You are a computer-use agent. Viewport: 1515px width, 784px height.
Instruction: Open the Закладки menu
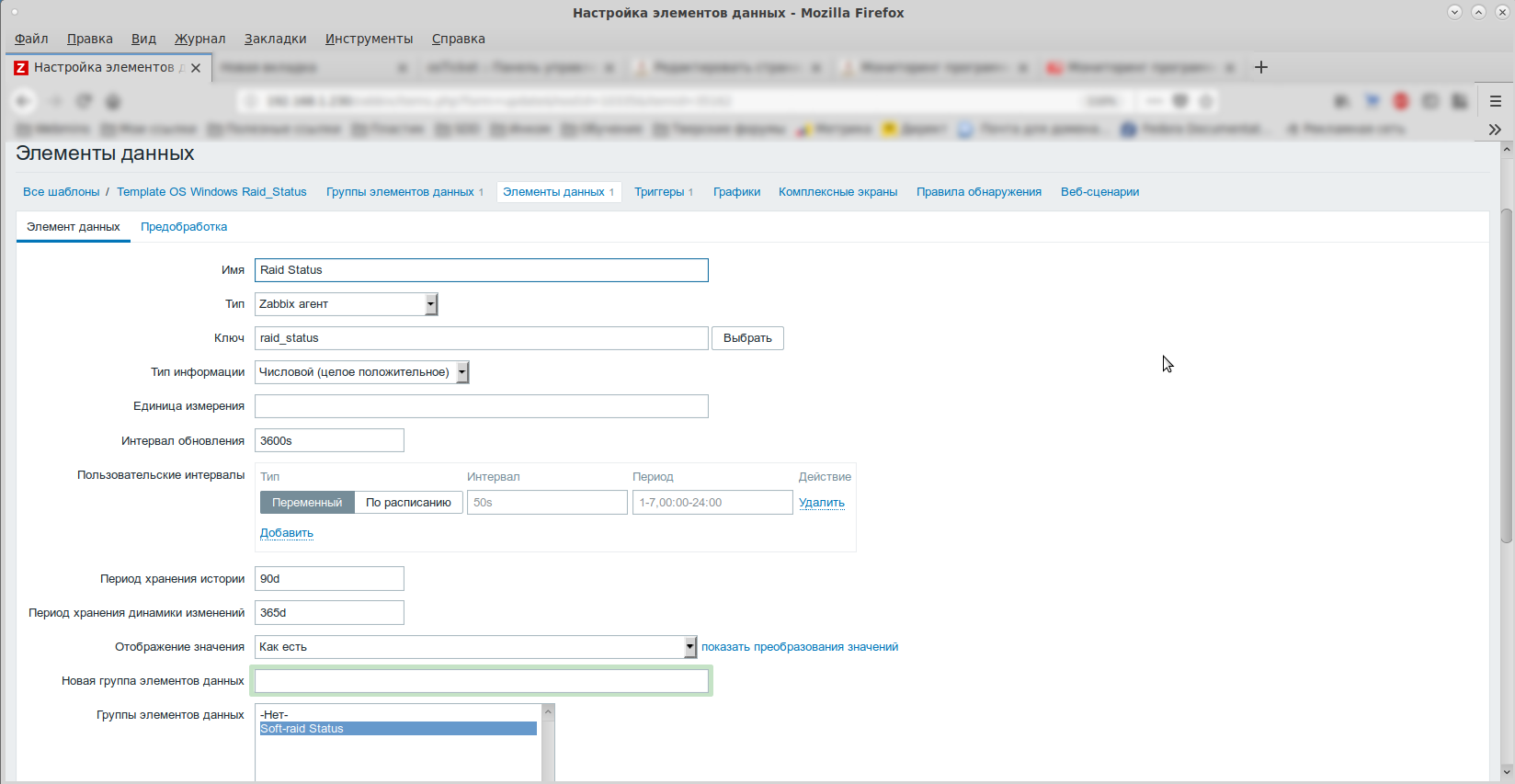point(276,39)
